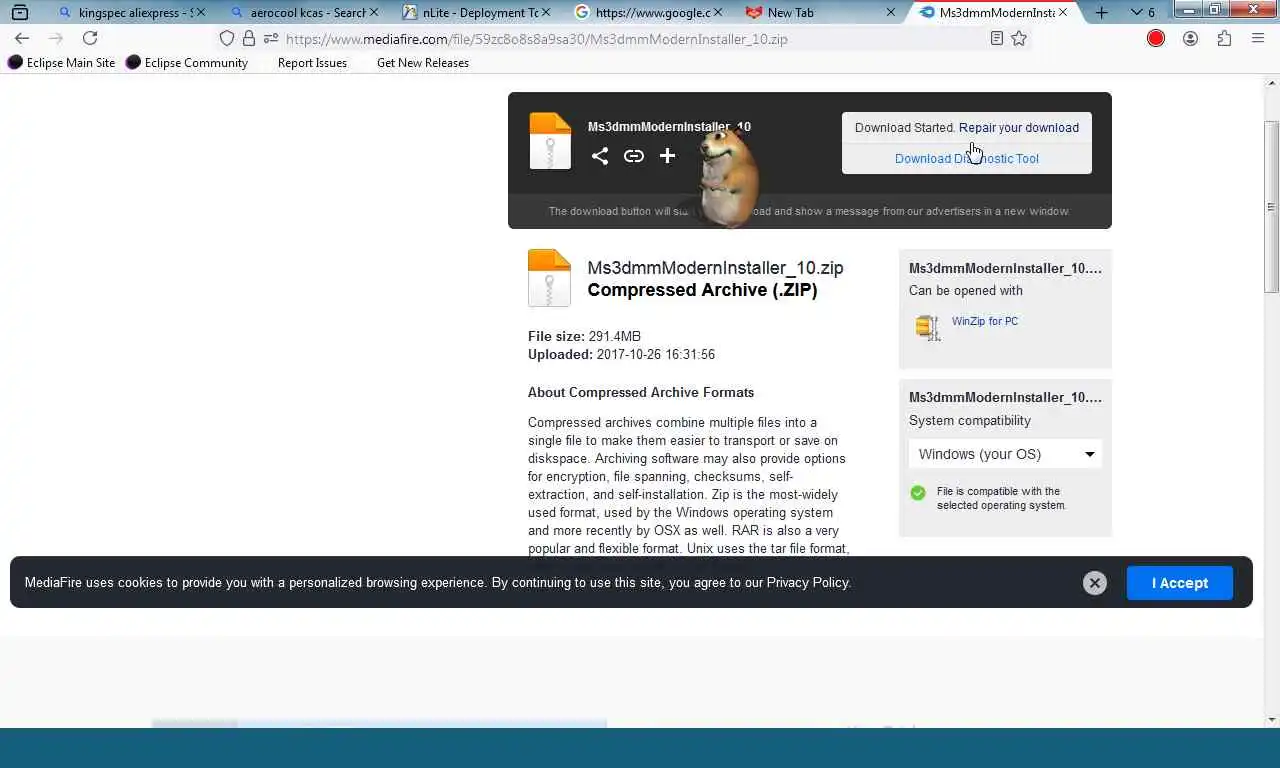Close the google.com tab
This screenshot has width=1280, height=768.
pos(717,12)
